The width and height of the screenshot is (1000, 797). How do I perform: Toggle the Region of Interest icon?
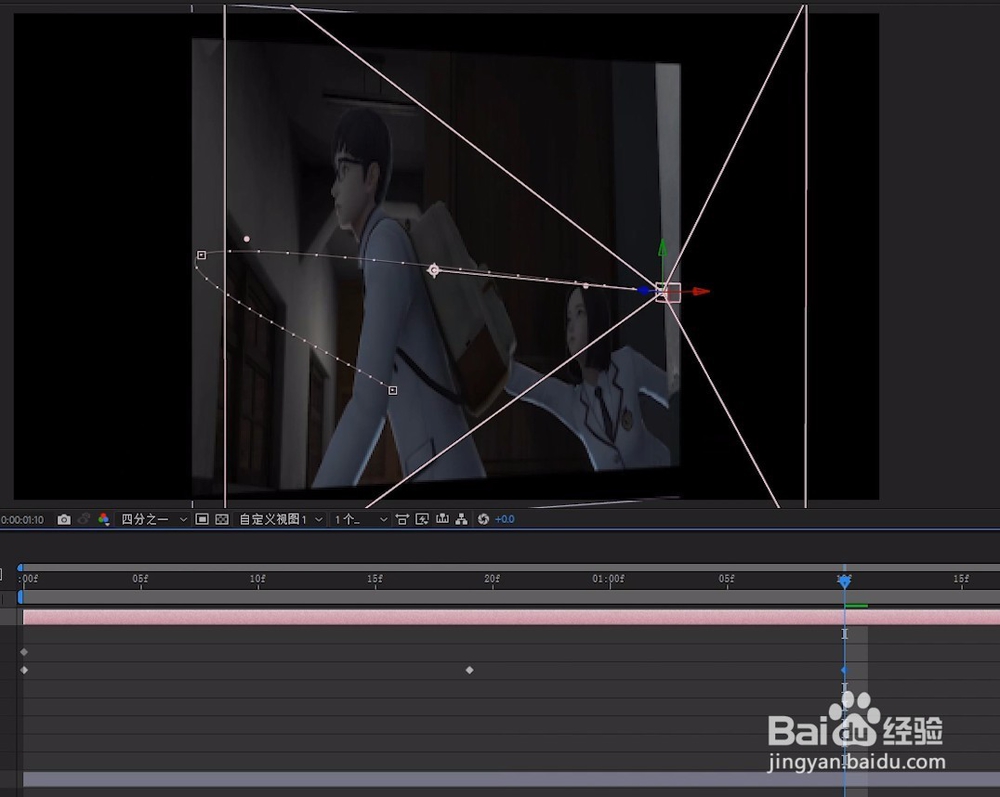click(x=202, y=520)
